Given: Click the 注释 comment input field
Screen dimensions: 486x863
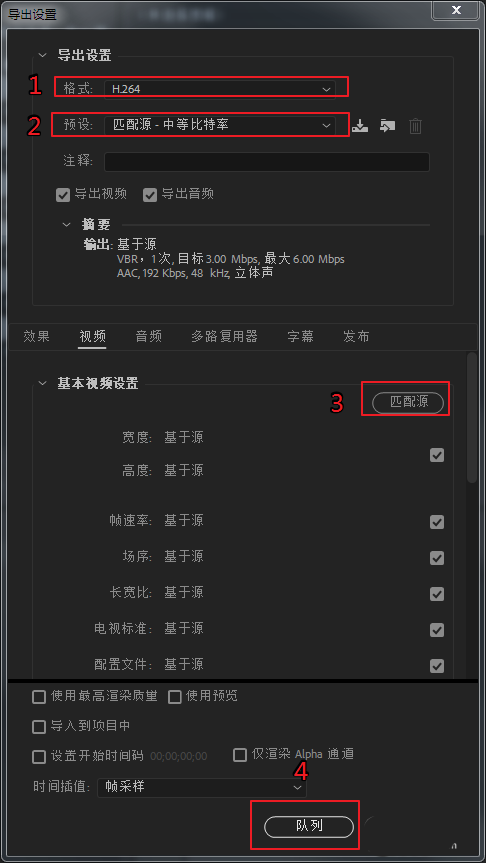Looking at the screenshot, I should point(267,162).
